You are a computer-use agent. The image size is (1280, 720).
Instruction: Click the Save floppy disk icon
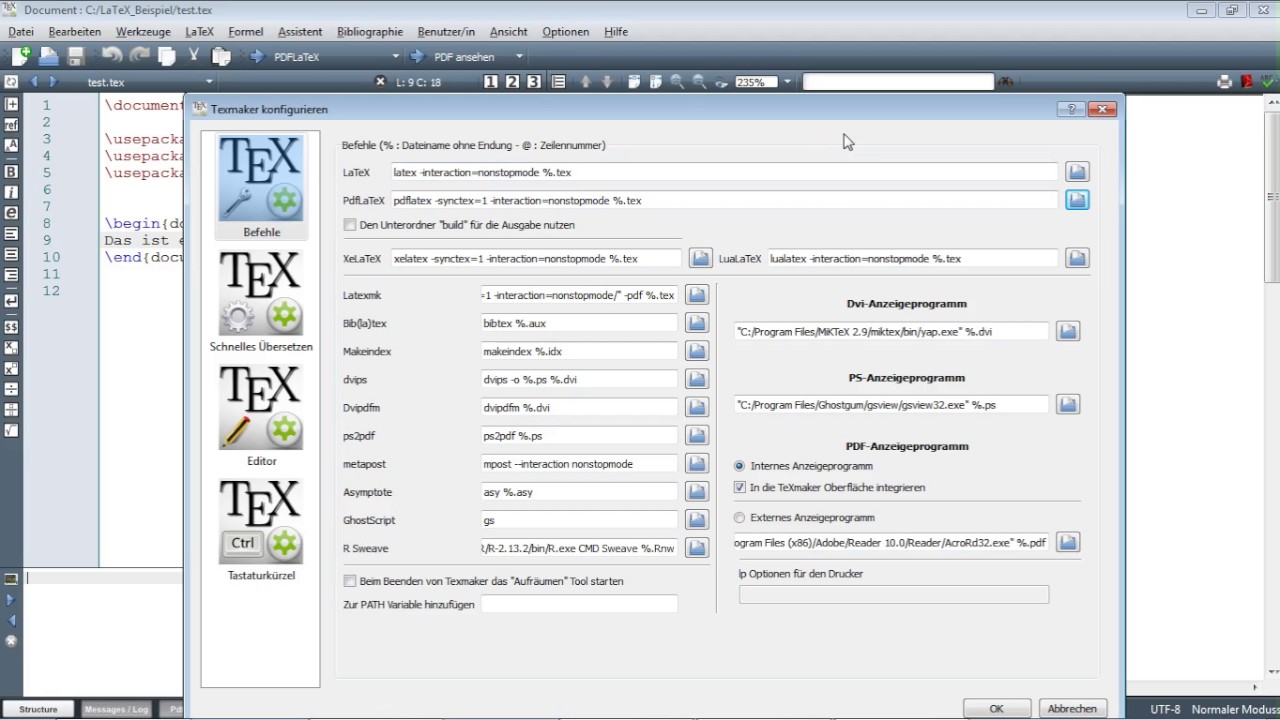tap(76, 57)
